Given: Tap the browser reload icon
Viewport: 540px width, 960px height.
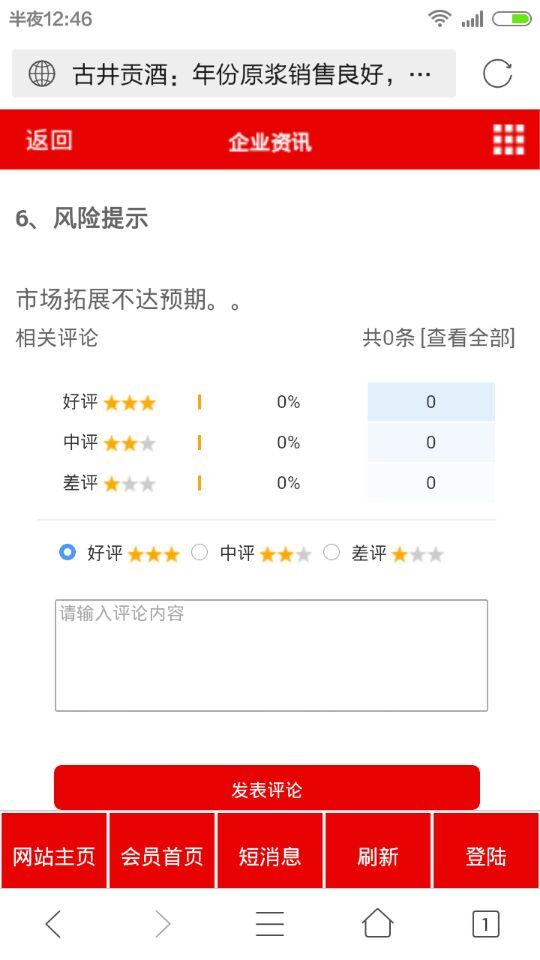Looking at the screenshot, I should pyautogui.click(x=497, y=74).
